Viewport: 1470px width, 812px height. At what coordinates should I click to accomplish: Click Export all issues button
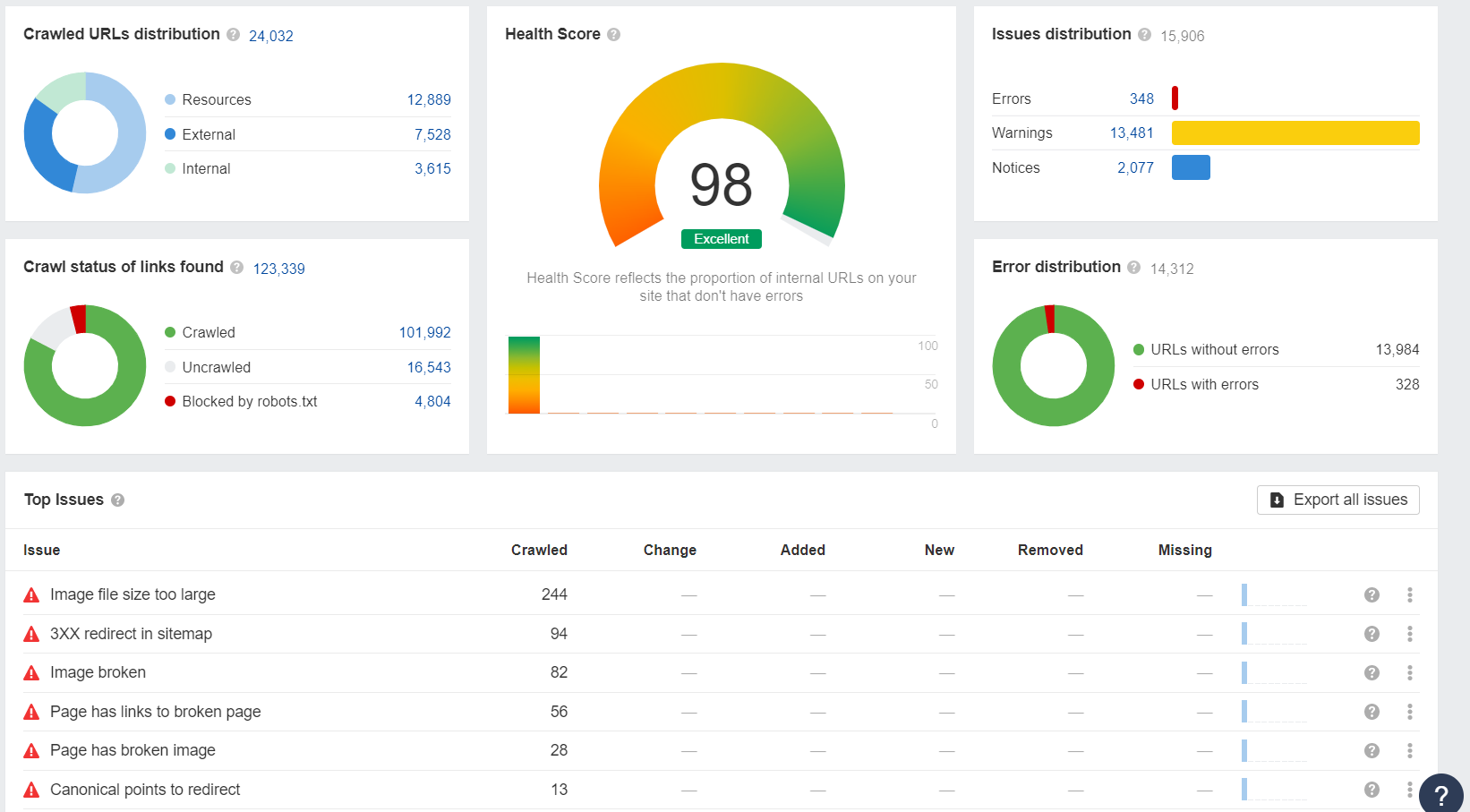(x=1338, y=500)
